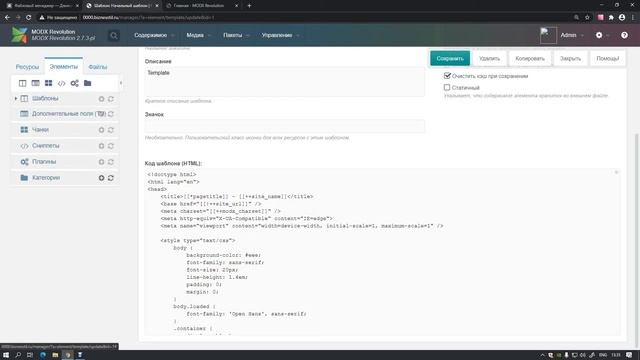Click inside the template HTML code editor
Image resolution: width=640 pixels, height=360 pixels.
click(x=382, y=252)
